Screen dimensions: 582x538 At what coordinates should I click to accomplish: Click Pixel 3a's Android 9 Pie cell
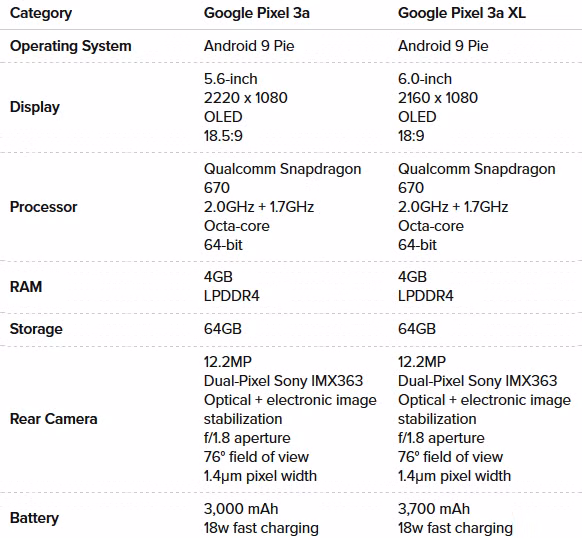249,46
